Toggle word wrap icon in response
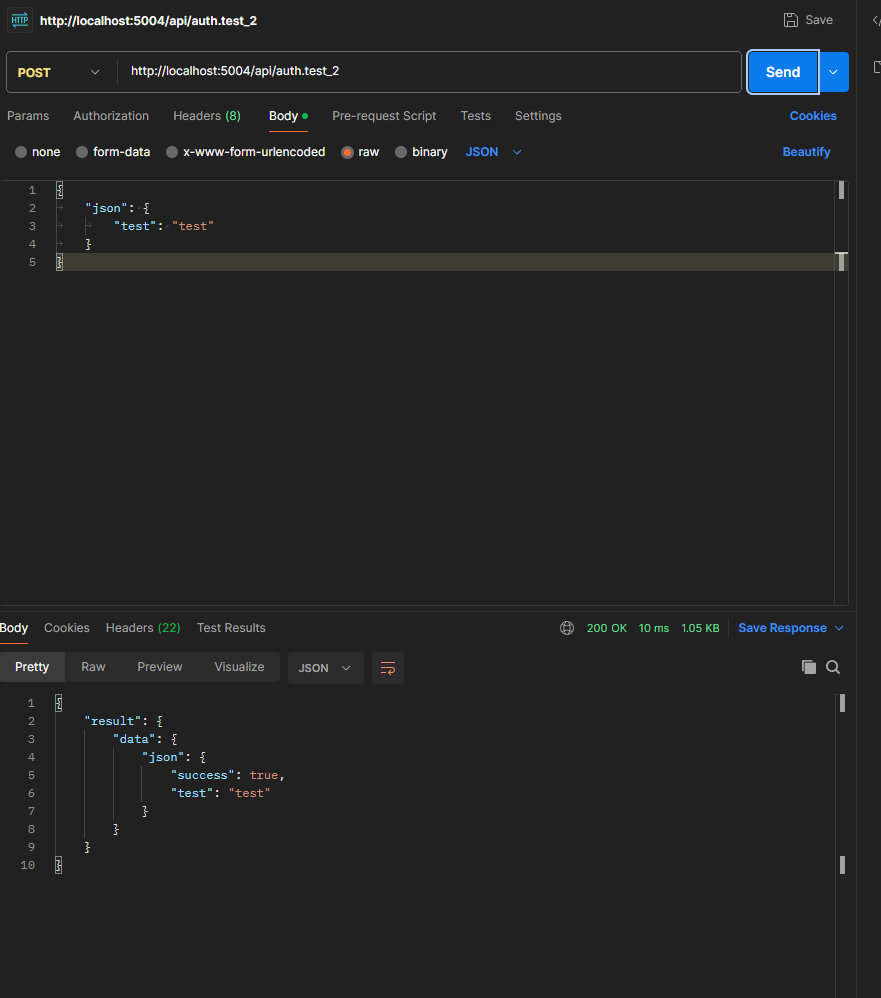 click(x=388, y=668)
